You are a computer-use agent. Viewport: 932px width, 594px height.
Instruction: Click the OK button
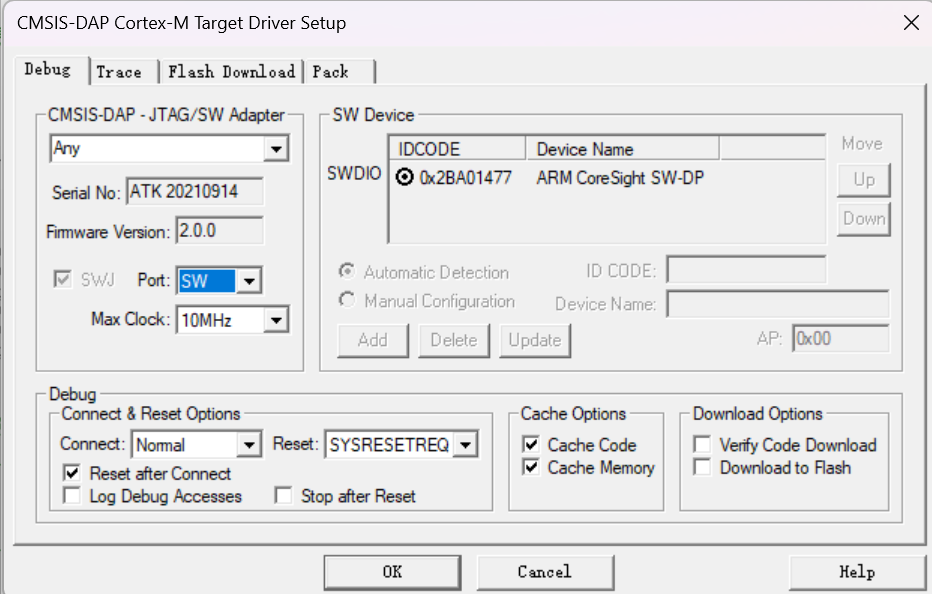tap(392, 572)
